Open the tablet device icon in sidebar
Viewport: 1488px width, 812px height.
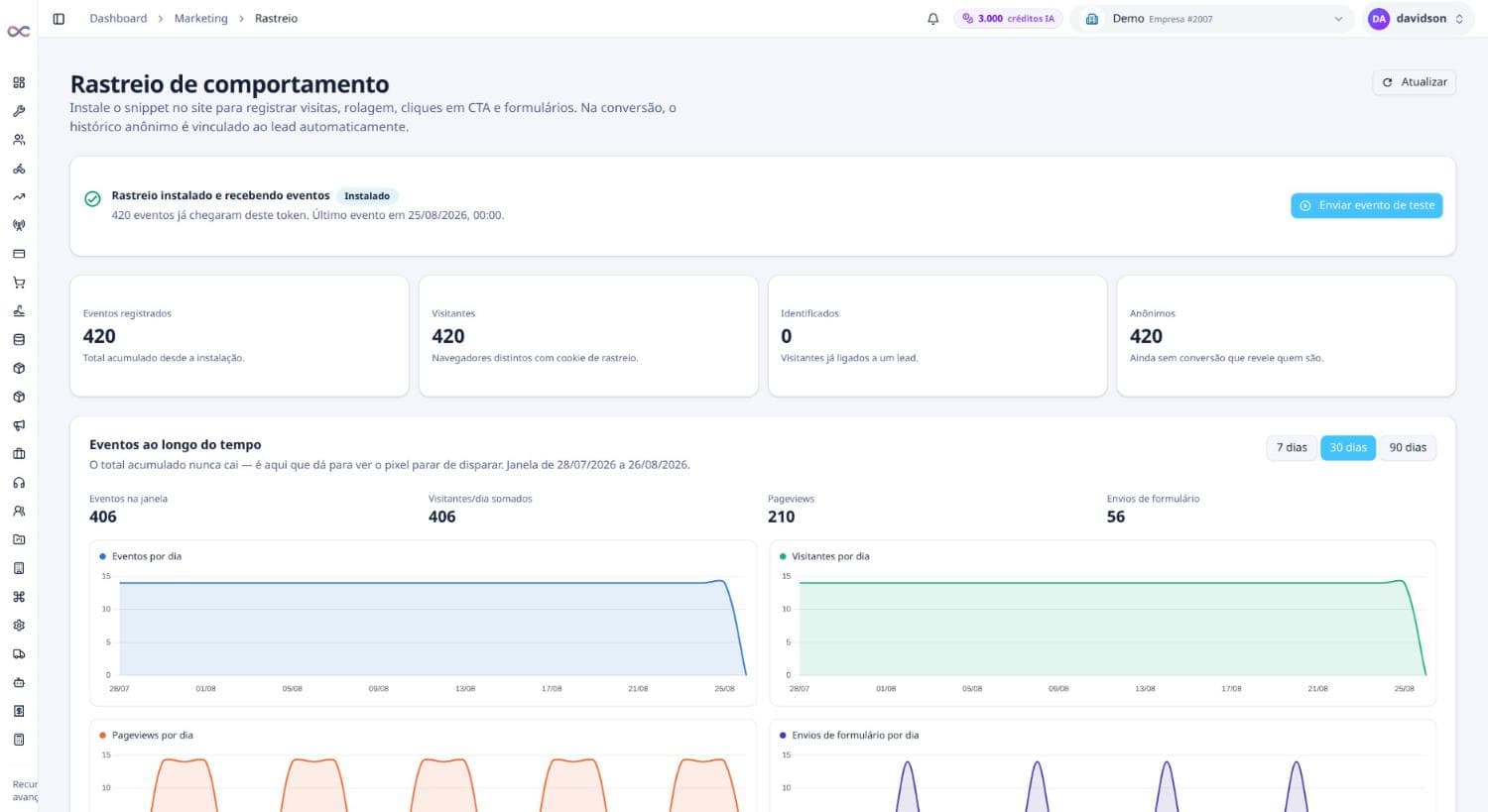pyautogui.click(x=19, y=568)
